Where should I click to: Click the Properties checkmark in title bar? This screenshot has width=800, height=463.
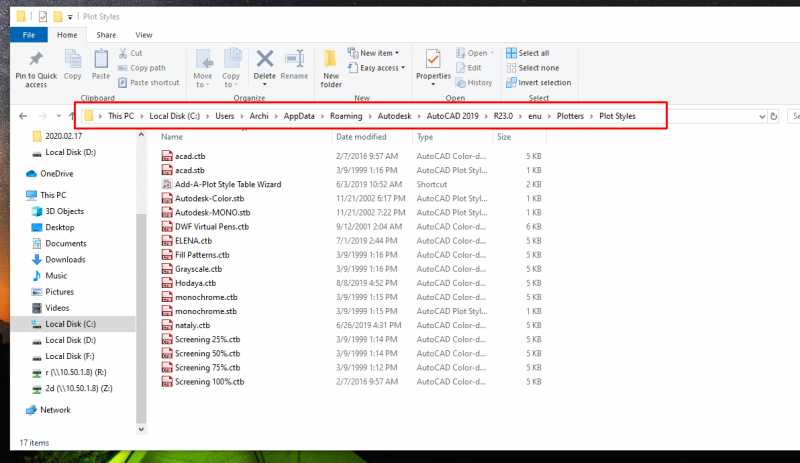pos(43,17)
